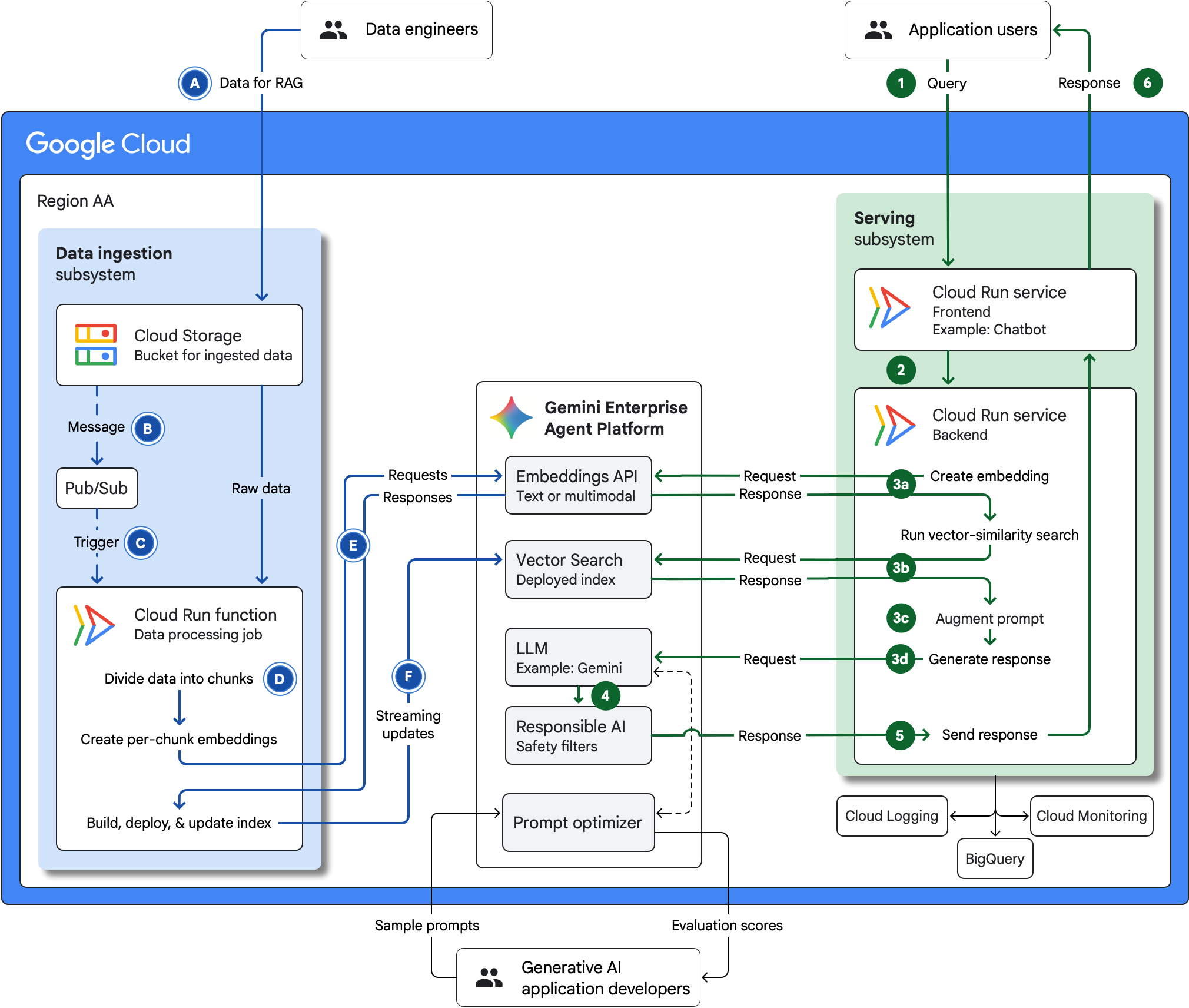Click the blue C badge next to Trigger
Viewport: 1189px width, 1008px height.
141,543
